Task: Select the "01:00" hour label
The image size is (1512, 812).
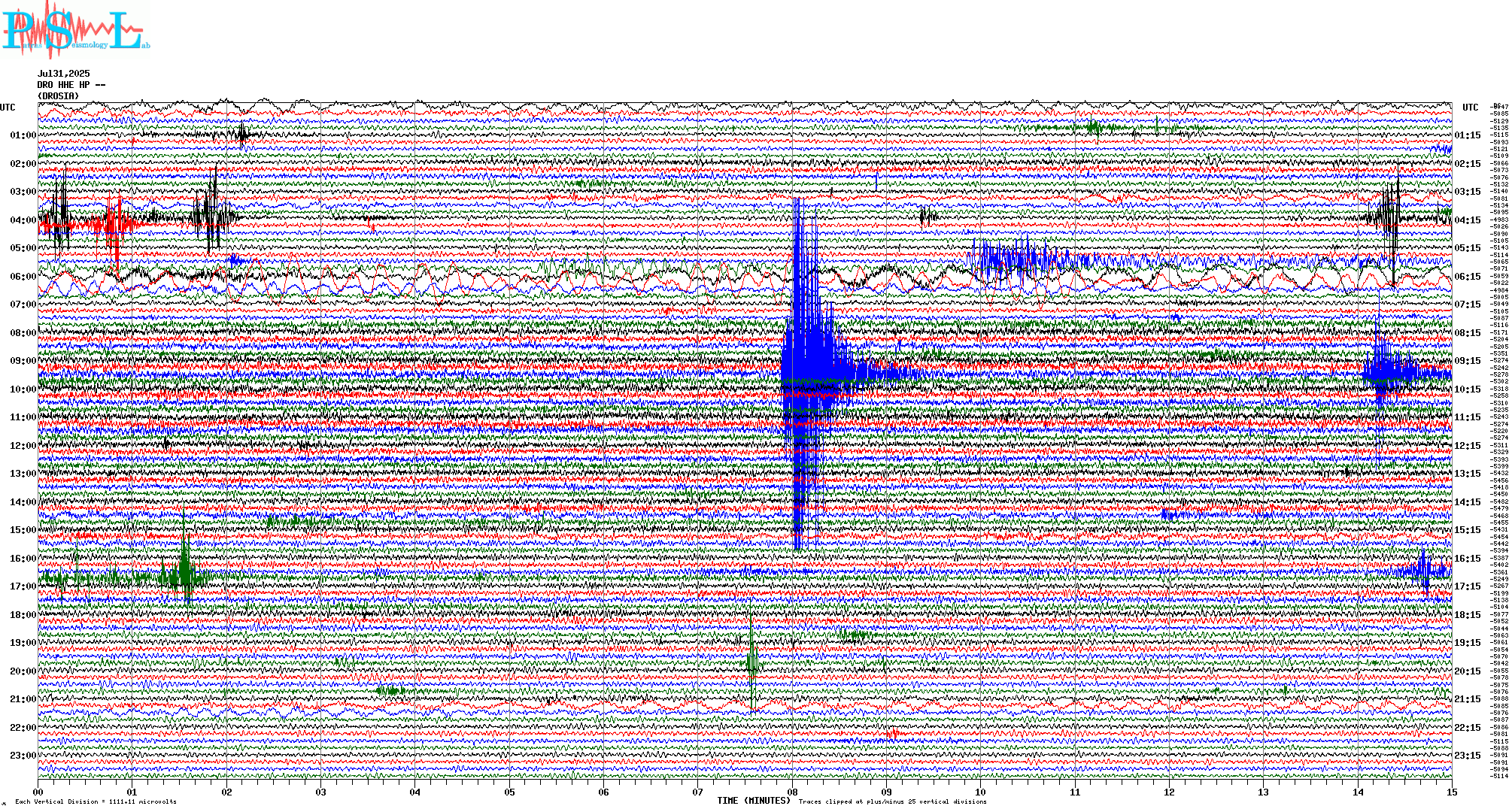Action: click(23, 135)
